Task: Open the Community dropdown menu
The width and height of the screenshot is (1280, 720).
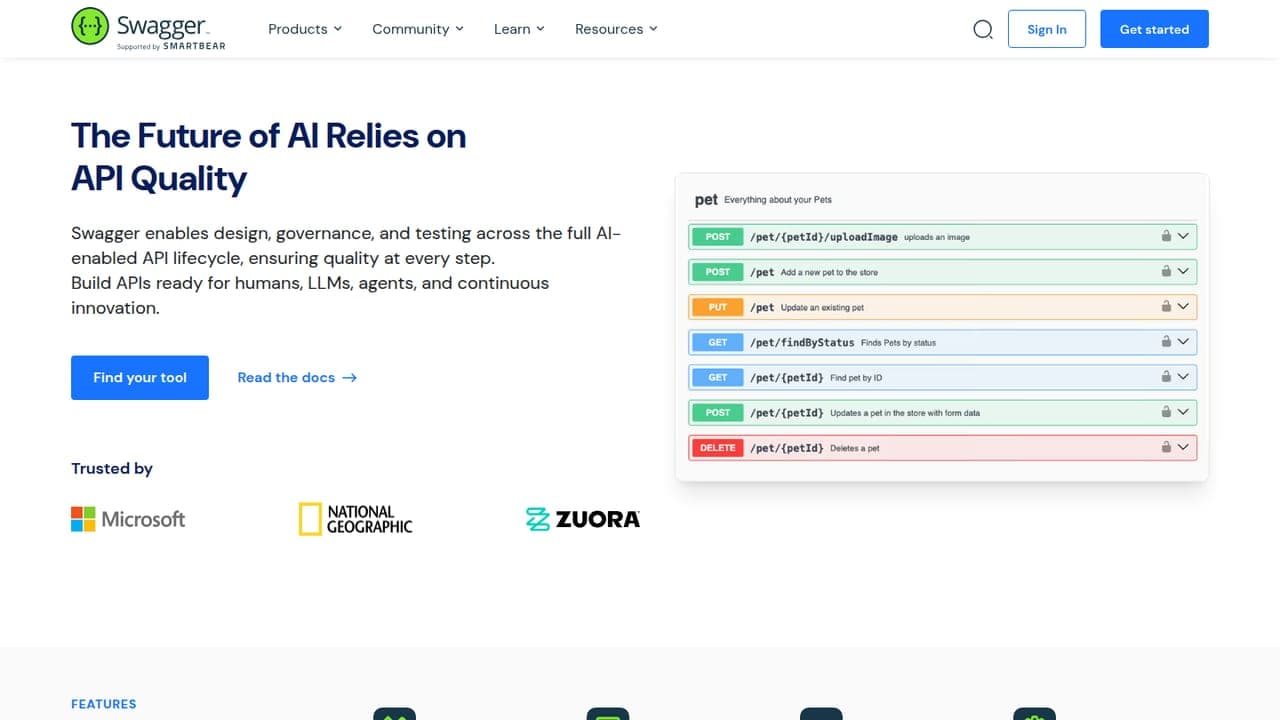Action: (418, 29)
